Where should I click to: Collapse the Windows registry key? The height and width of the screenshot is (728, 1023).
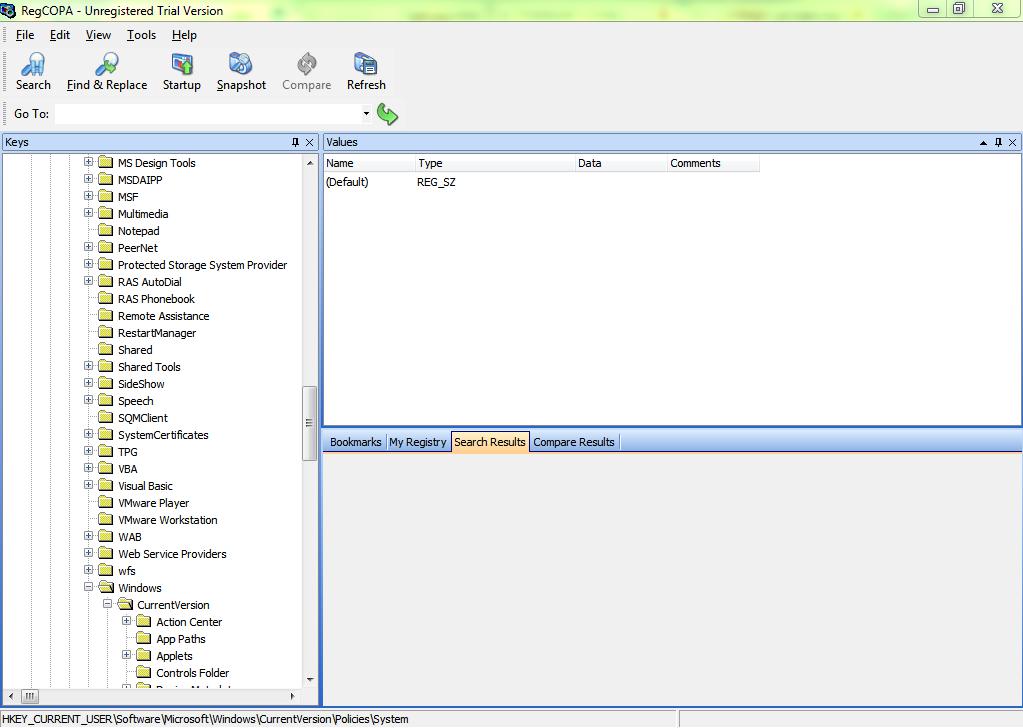pyautogui.click(x=89, y=588)
